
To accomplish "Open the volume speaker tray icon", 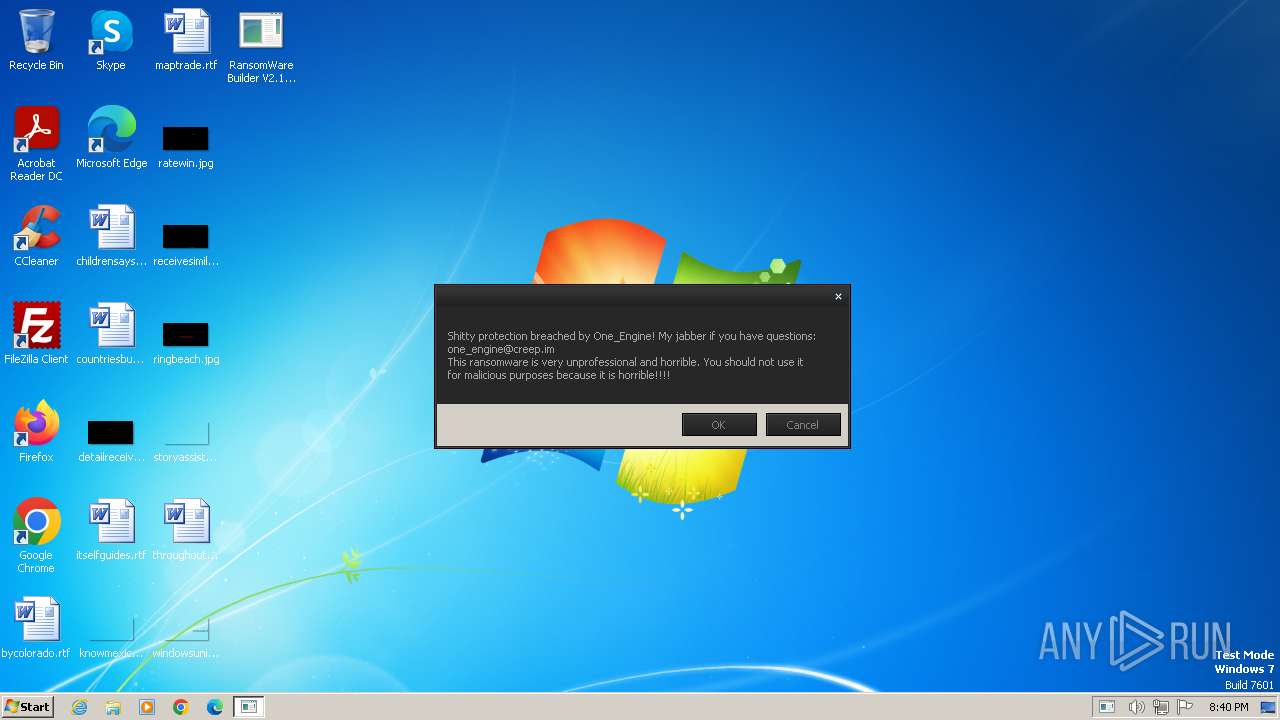I will [x=1136, y=707].
